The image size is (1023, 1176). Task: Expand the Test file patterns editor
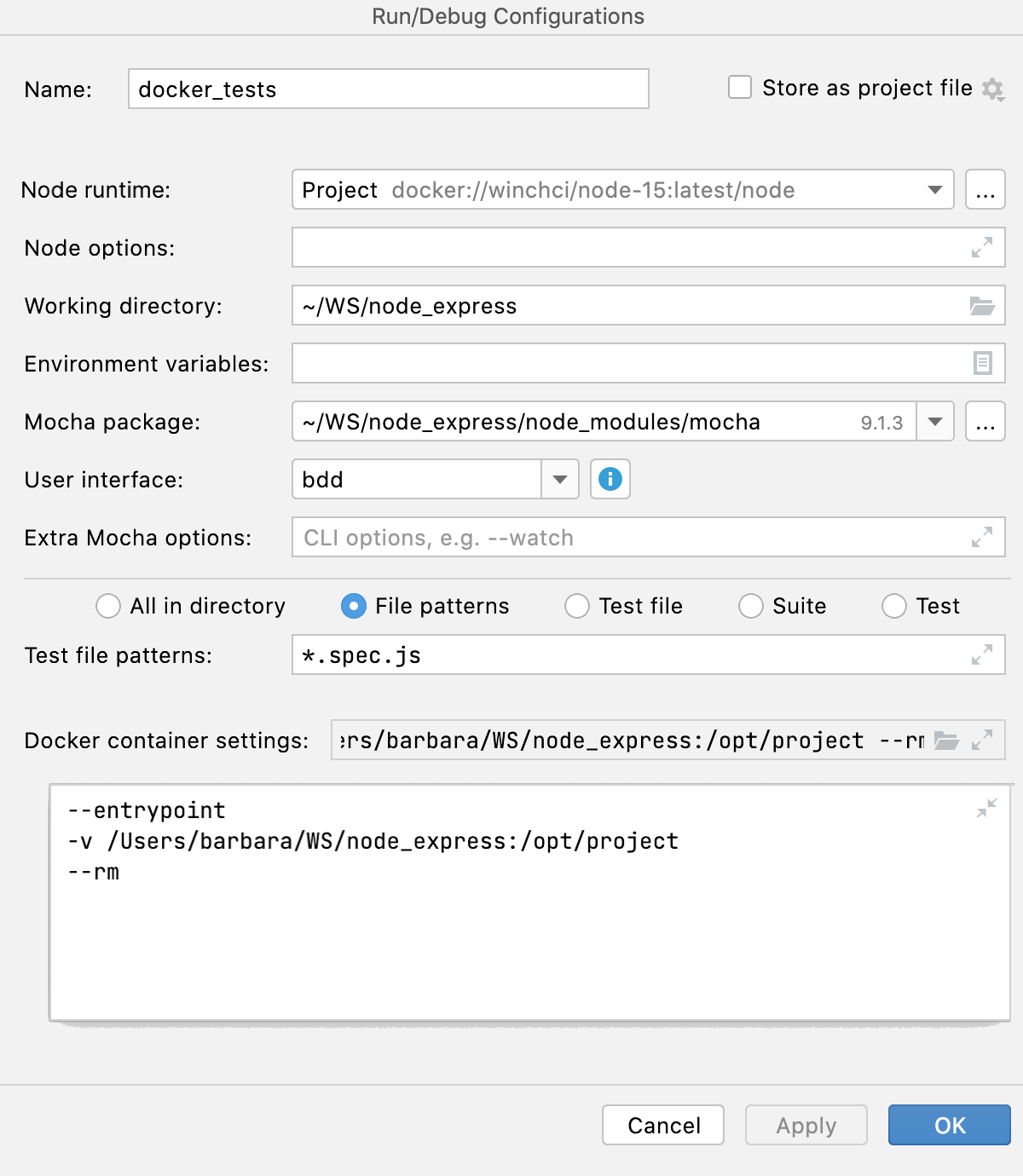click(x=984, y=654)
